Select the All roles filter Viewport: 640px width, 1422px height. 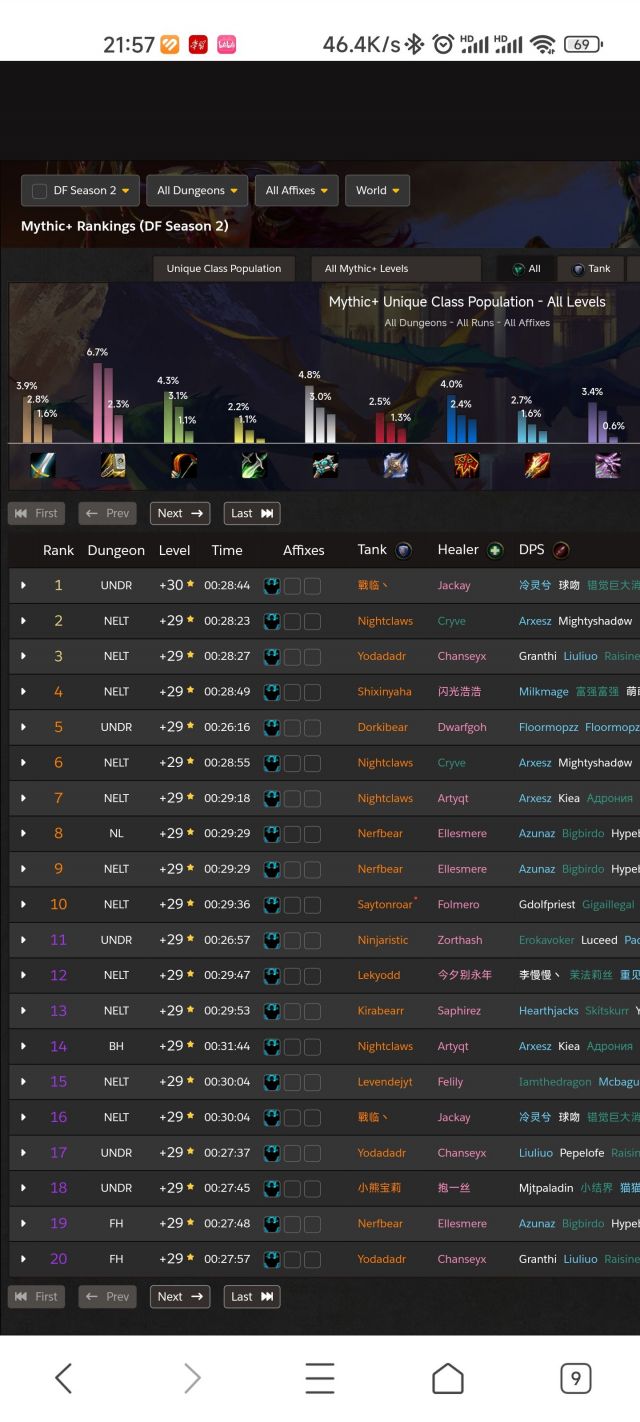(x=526, y=268)
